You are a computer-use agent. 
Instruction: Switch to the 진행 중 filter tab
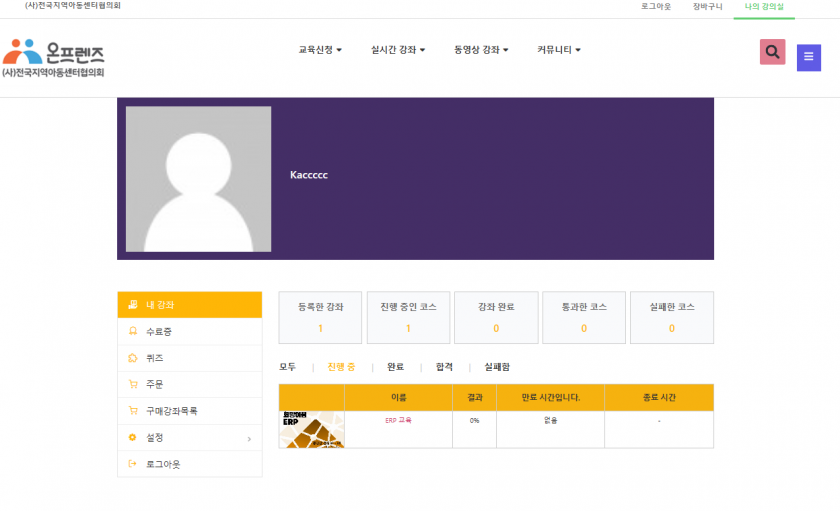(x=341, y=367)
